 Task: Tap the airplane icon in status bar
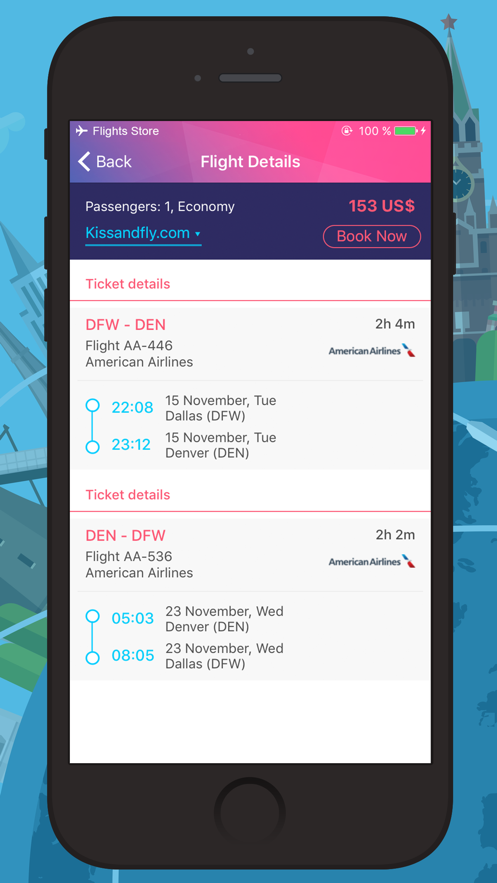[x=82, y=131]
